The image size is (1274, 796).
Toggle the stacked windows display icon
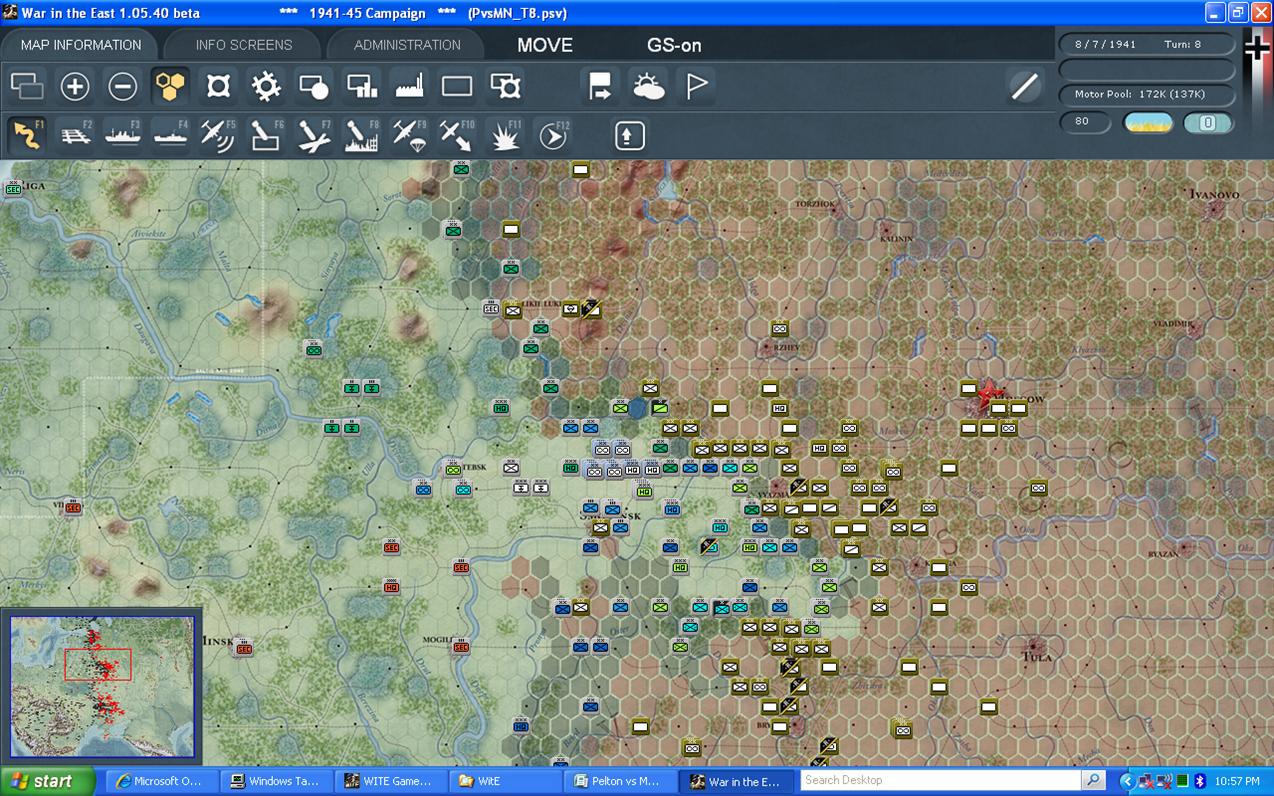click(x=27, y=87)
